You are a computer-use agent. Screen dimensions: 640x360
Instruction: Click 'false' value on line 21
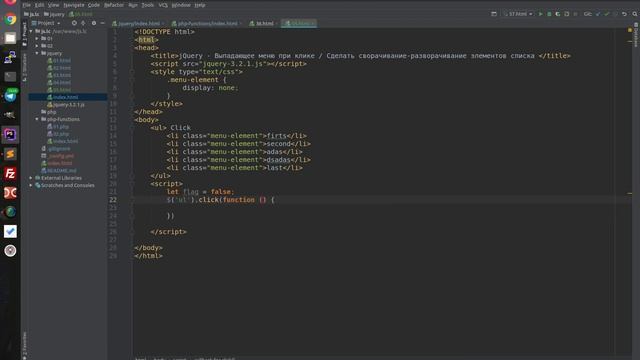point(220,192)
